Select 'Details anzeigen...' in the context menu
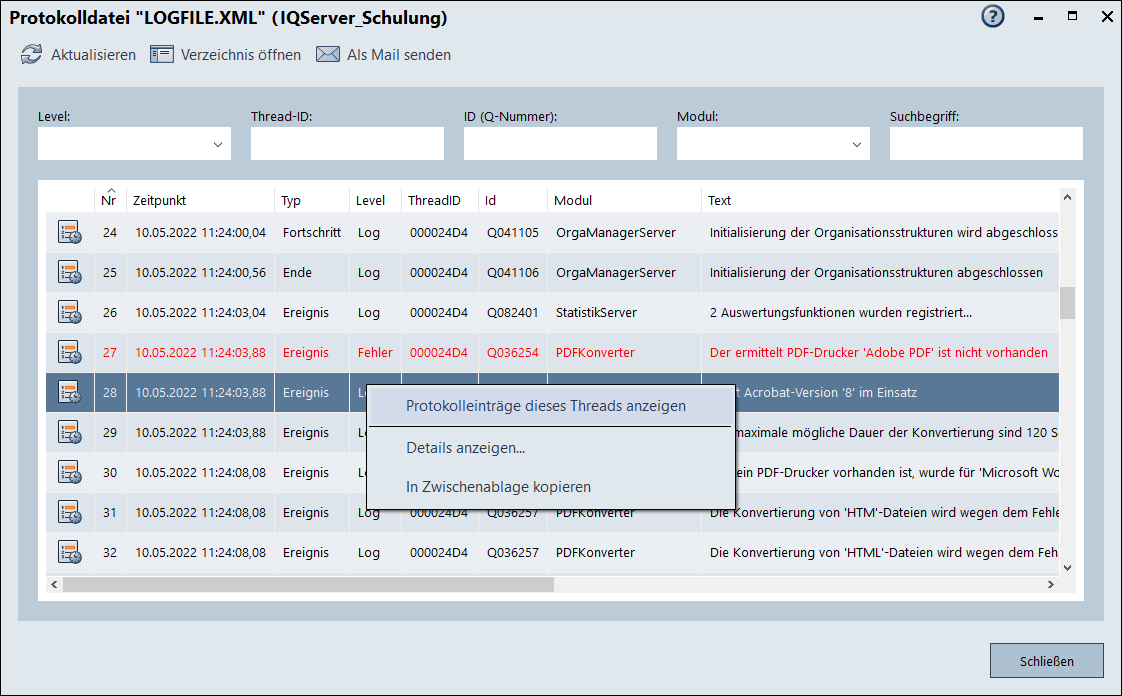 click(x=465, y=448)
